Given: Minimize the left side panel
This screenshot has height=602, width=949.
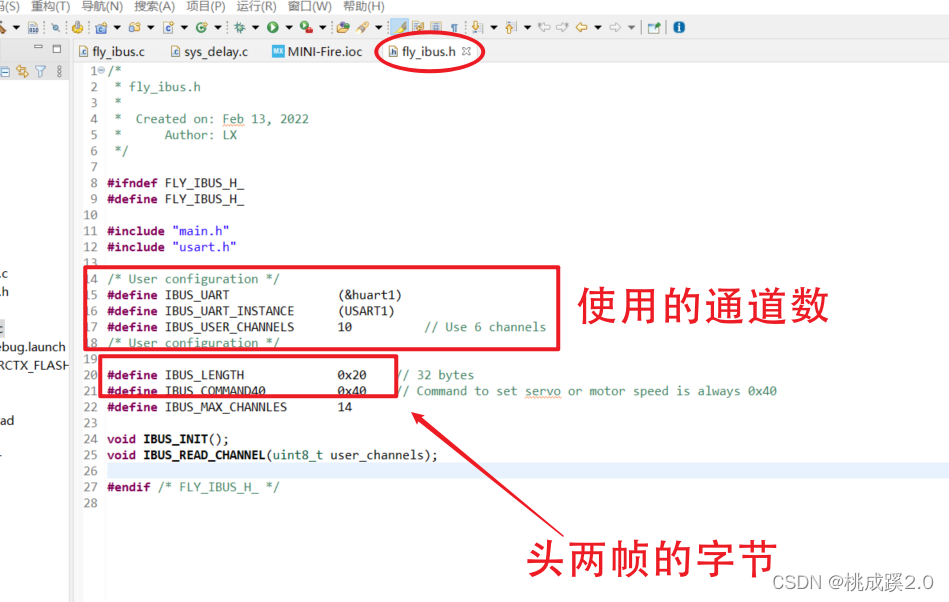Looking at the screenshot, I should point(39,48).
